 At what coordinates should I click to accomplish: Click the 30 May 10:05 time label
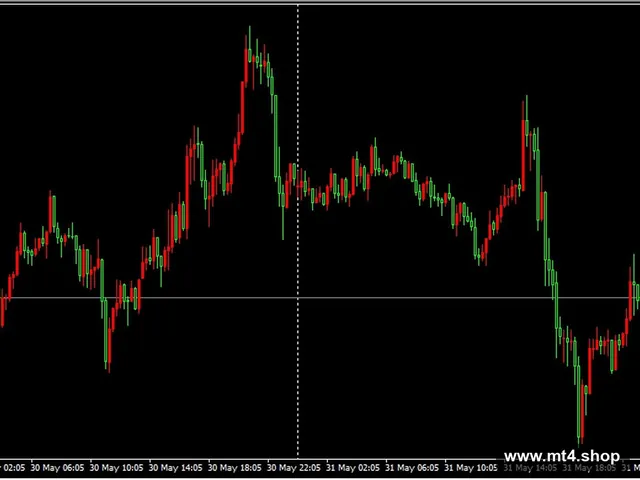[117, 468]
